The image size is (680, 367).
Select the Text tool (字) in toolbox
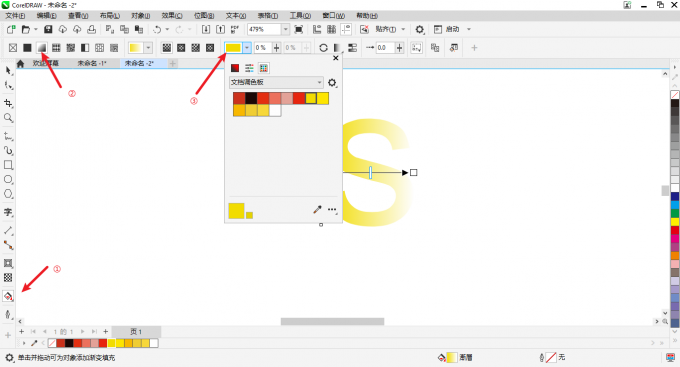coord(8,212)
